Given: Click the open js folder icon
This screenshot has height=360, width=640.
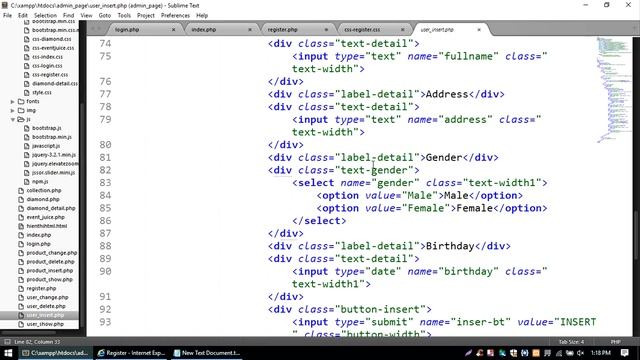Looking at the screenshot, I should tap(21, 120).
